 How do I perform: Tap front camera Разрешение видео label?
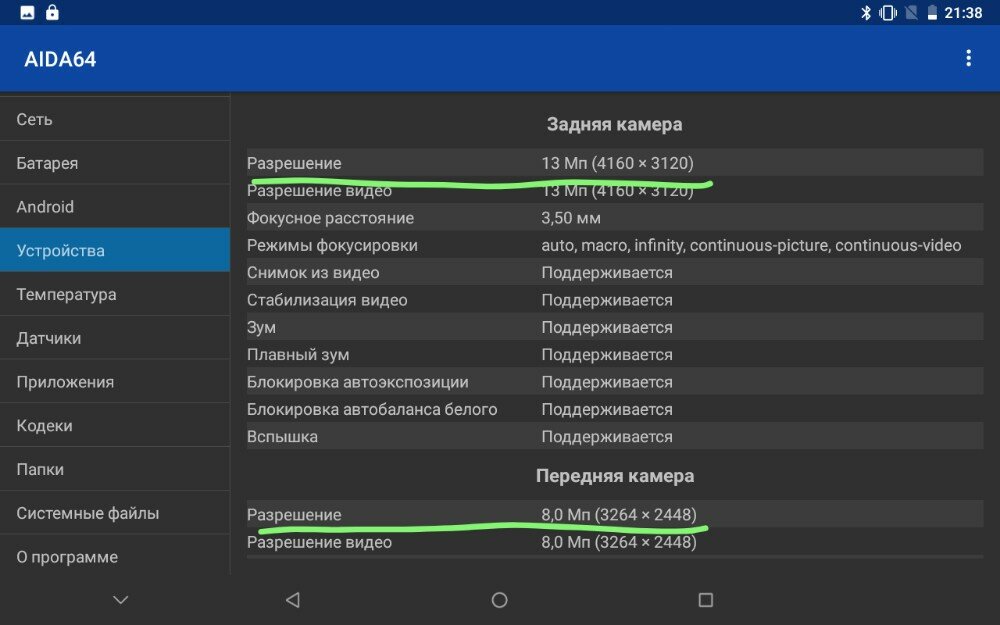[x=320, y=542]
